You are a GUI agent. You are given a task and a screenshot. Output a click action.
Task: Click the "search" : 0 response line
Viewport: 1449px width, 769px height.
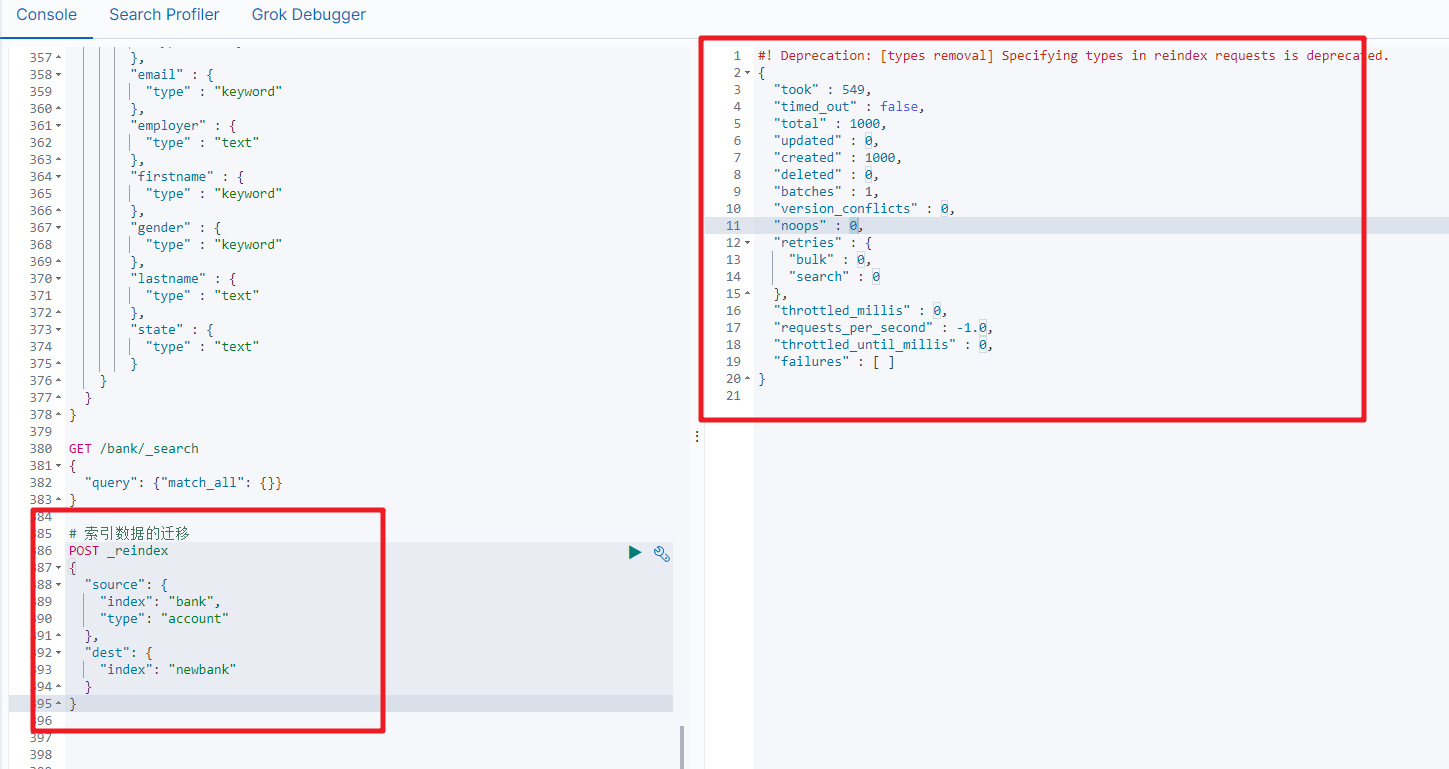(834, 277)
